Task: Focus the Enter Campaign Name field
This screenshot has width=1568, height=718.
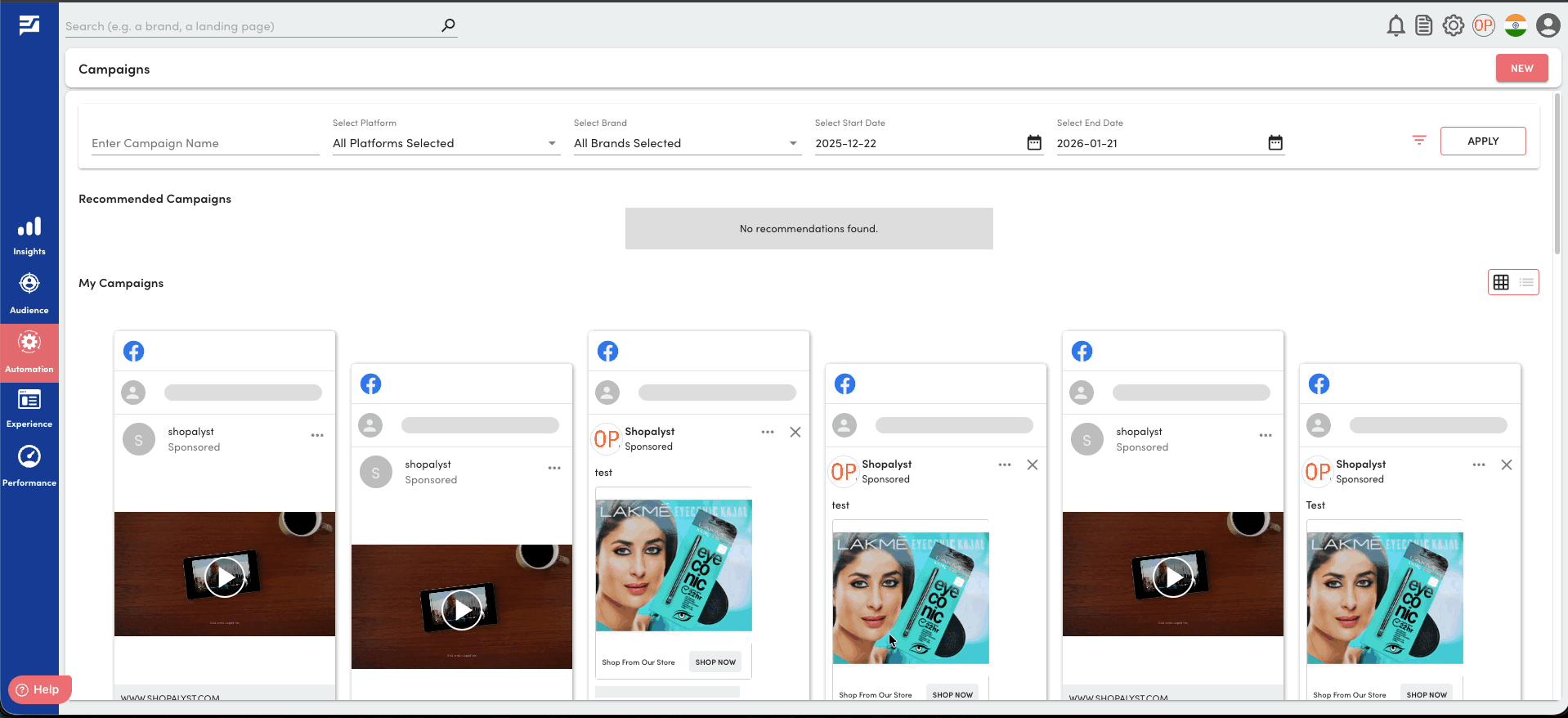Action: [205, 143]
